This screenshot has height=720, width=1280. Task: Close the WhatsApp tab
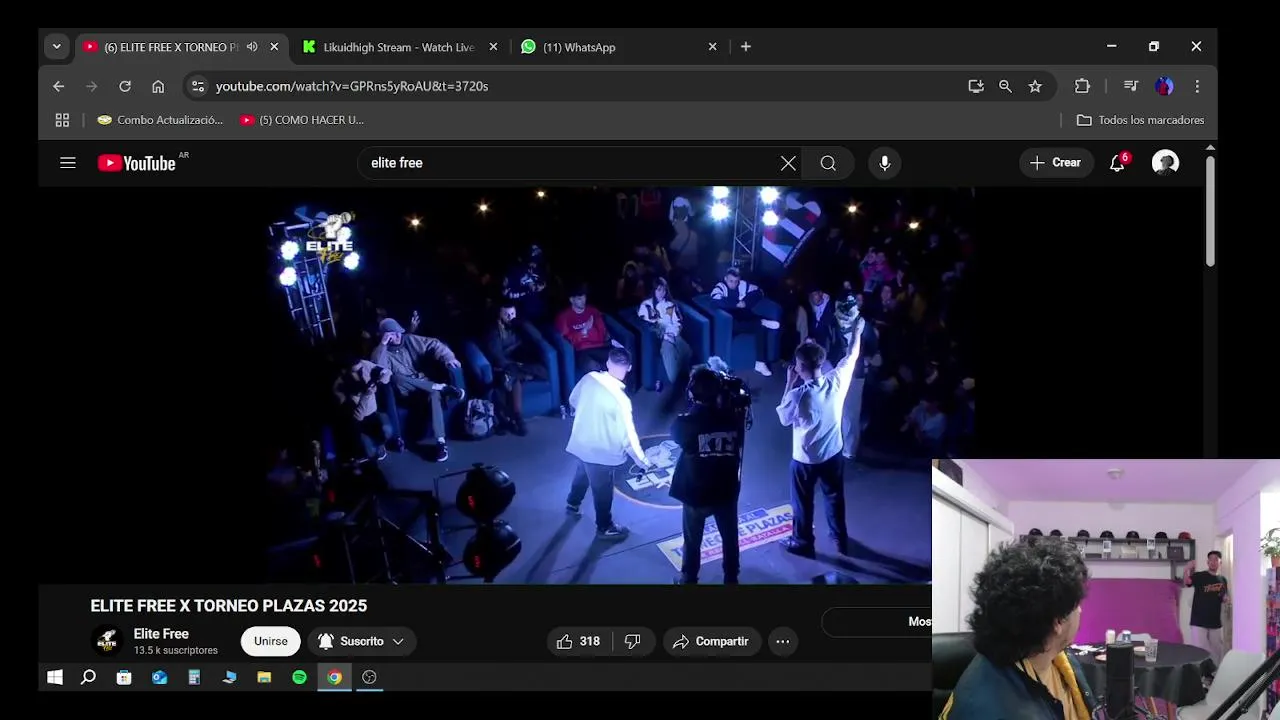[712, 47]
